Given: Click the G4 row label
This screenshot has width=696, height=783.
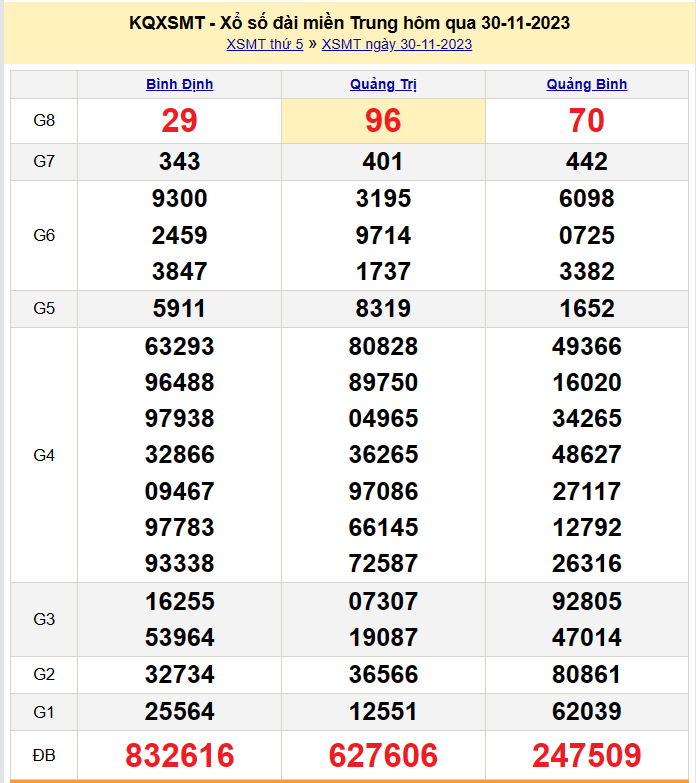Looking at the screenshot, I should (44, 455).
